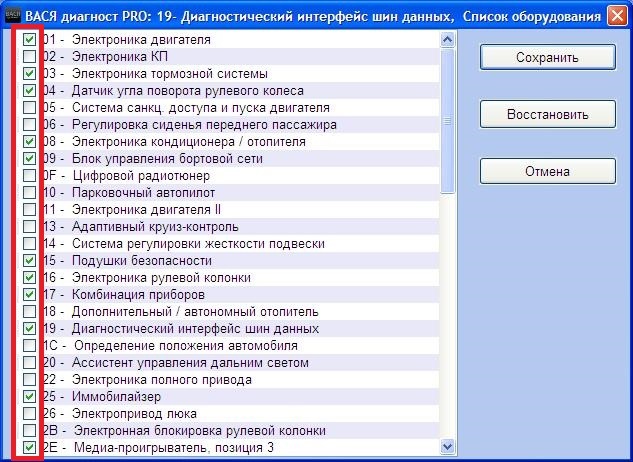Select text 'Парковочный автопилот'
Viewport: 633px width, 462px height.
144,193
